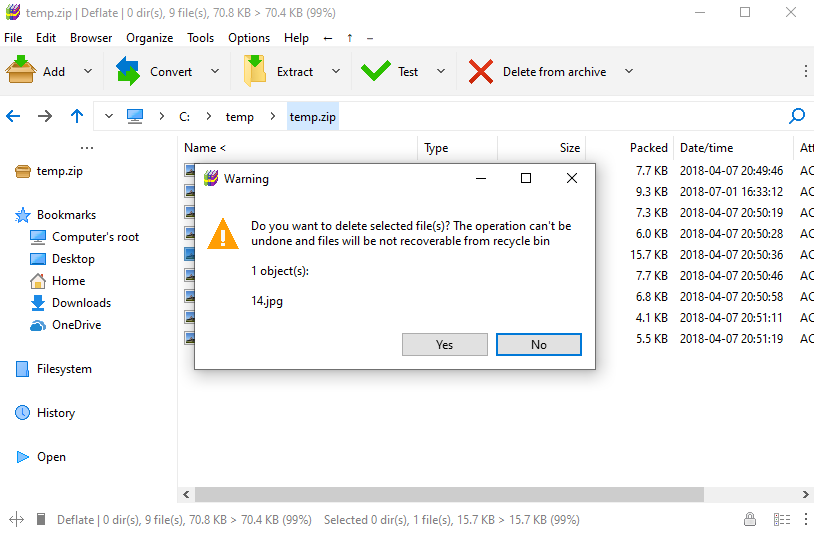The width and height of the screenshot is (814, 533).
Task: Sort by Date/time column header
Action: (x=733, y=148)
